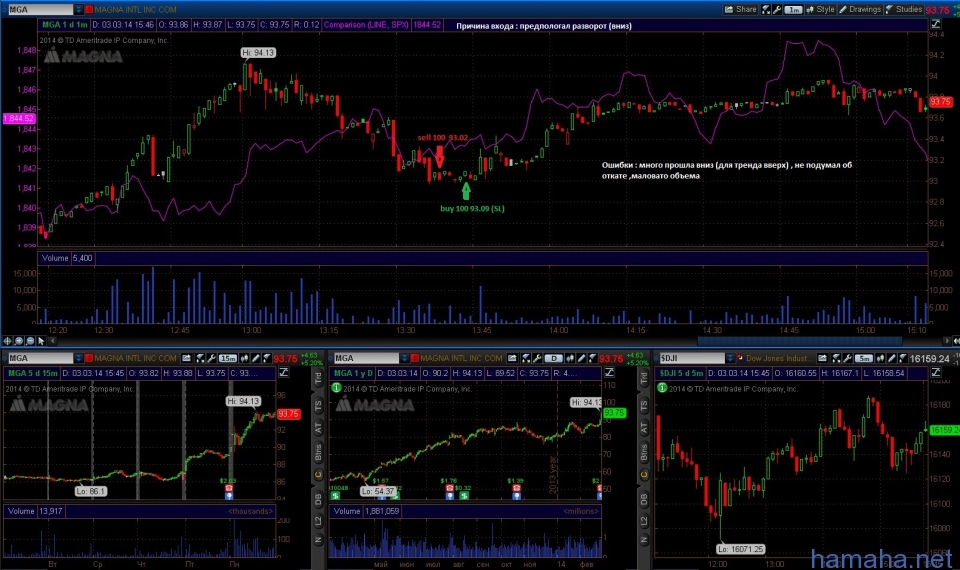
Task: Toggle scale icon in MGA daily chart
Action: (x=610, y=372)
